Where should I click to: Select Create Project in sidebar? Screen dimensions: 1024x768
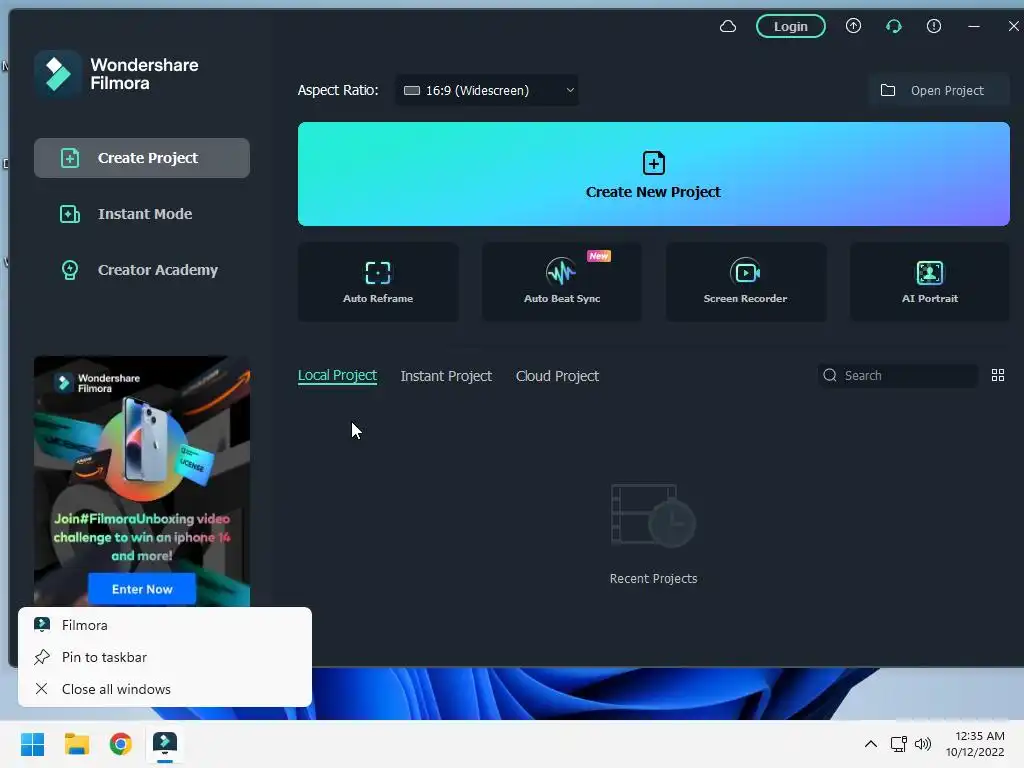click(142, 158)
